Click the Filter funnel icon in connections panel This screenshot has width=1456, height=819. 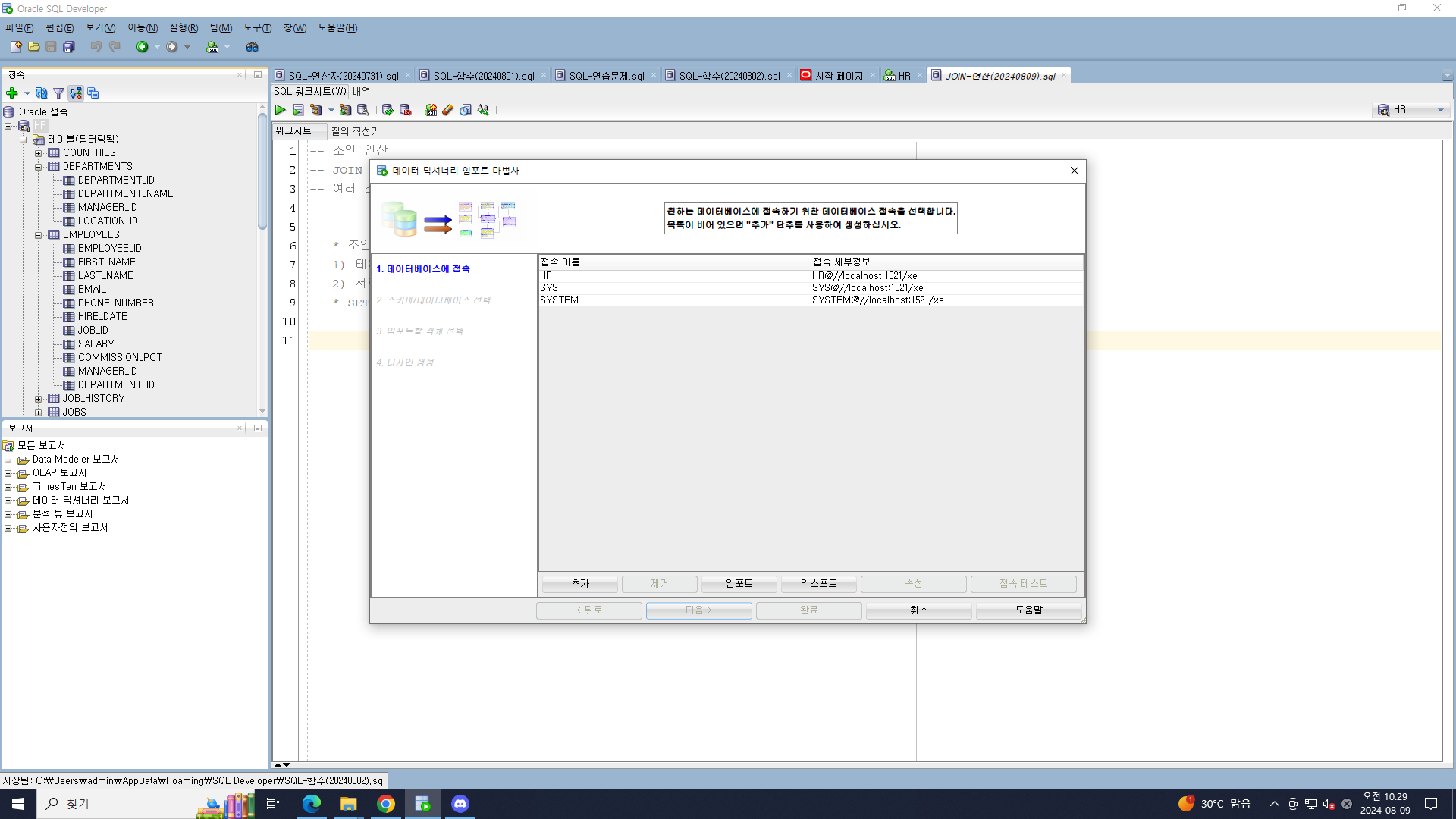pos(58,93)
